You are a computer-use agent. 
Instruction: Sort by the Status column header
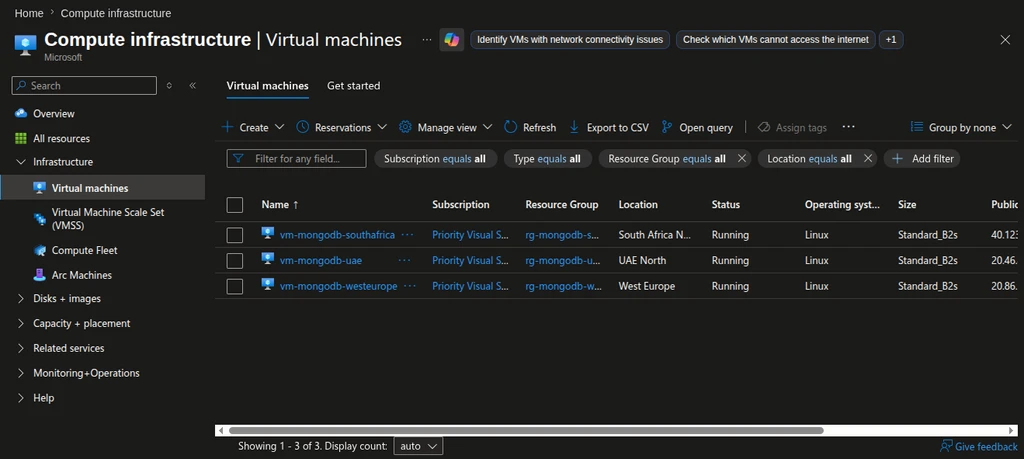[726, 205]
